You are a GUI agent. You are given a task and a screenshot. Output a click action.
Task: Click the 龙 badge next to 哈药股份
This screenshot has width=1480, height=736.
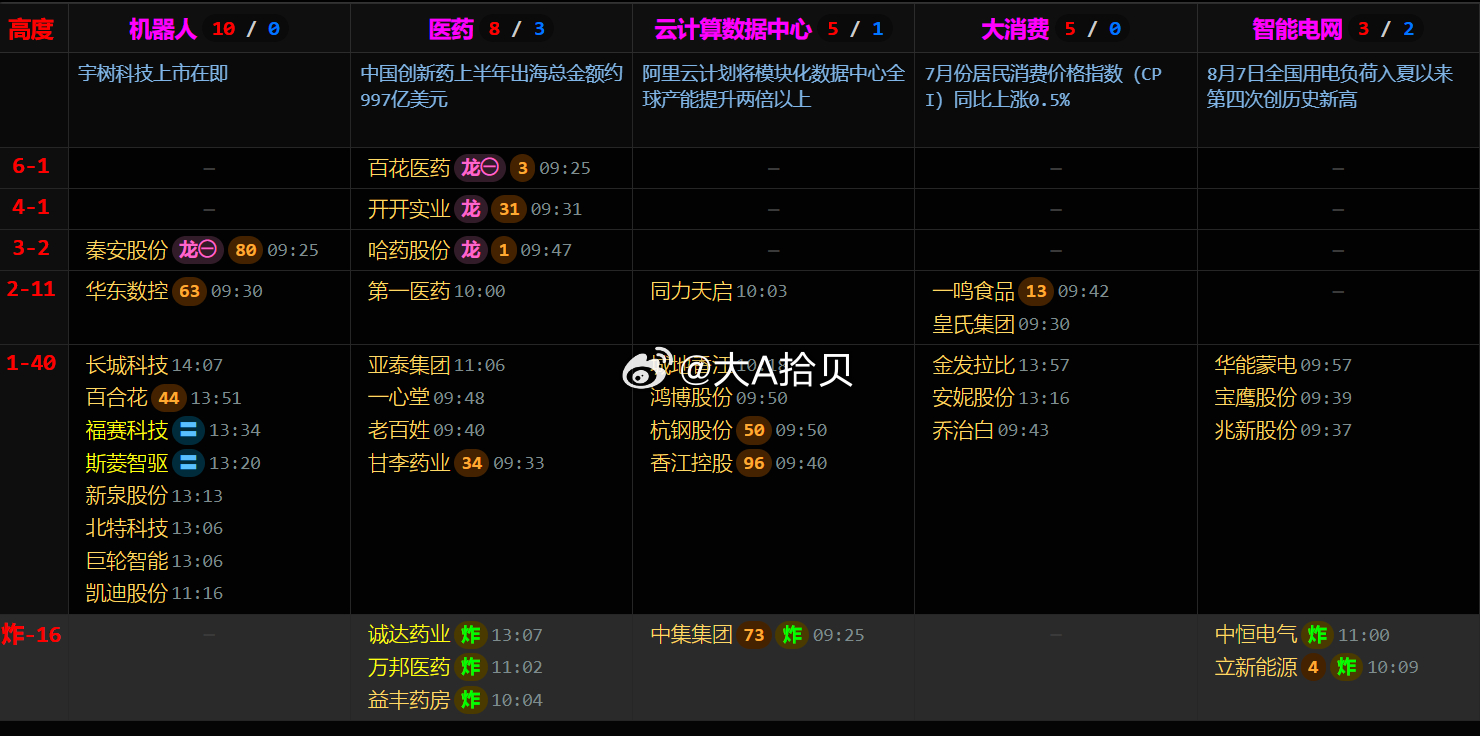470,250
